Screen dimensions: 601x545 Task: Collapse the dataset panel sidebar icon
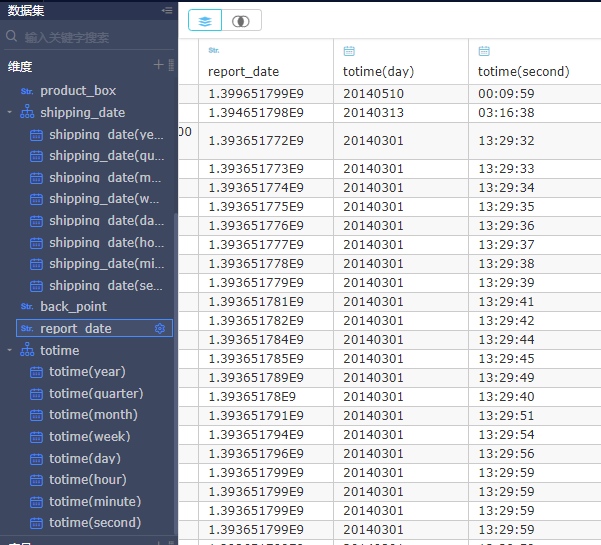(167, 10)
